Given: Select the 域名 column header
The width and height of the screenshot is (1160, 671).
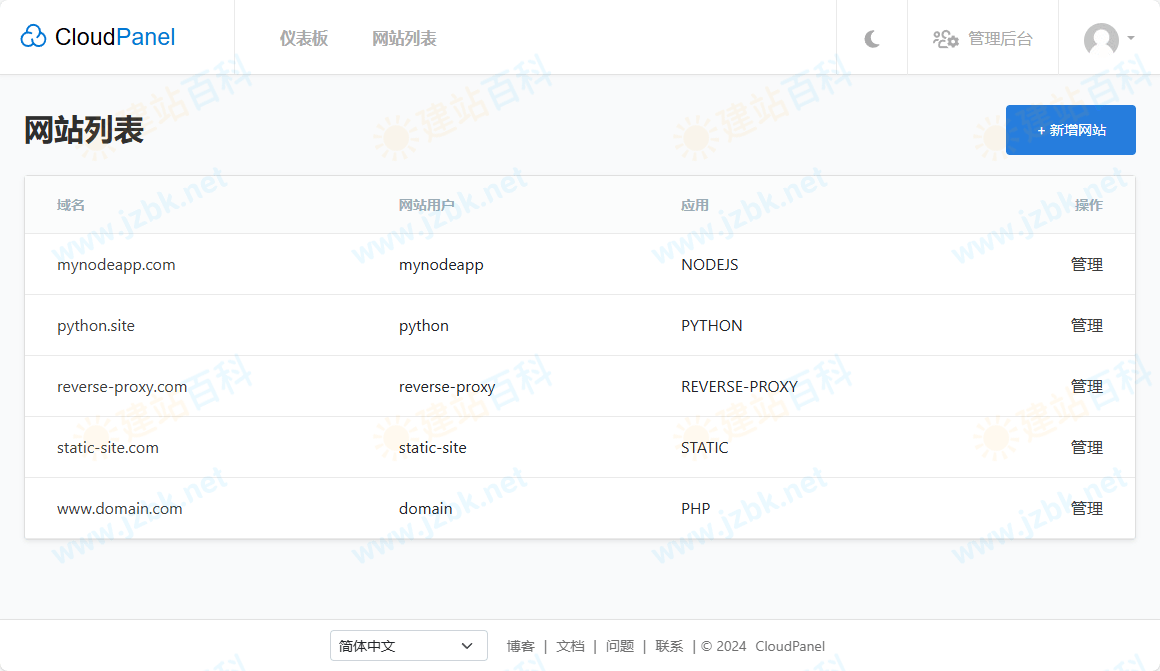Looking at the screenshot, I should [x=71, y=204].
